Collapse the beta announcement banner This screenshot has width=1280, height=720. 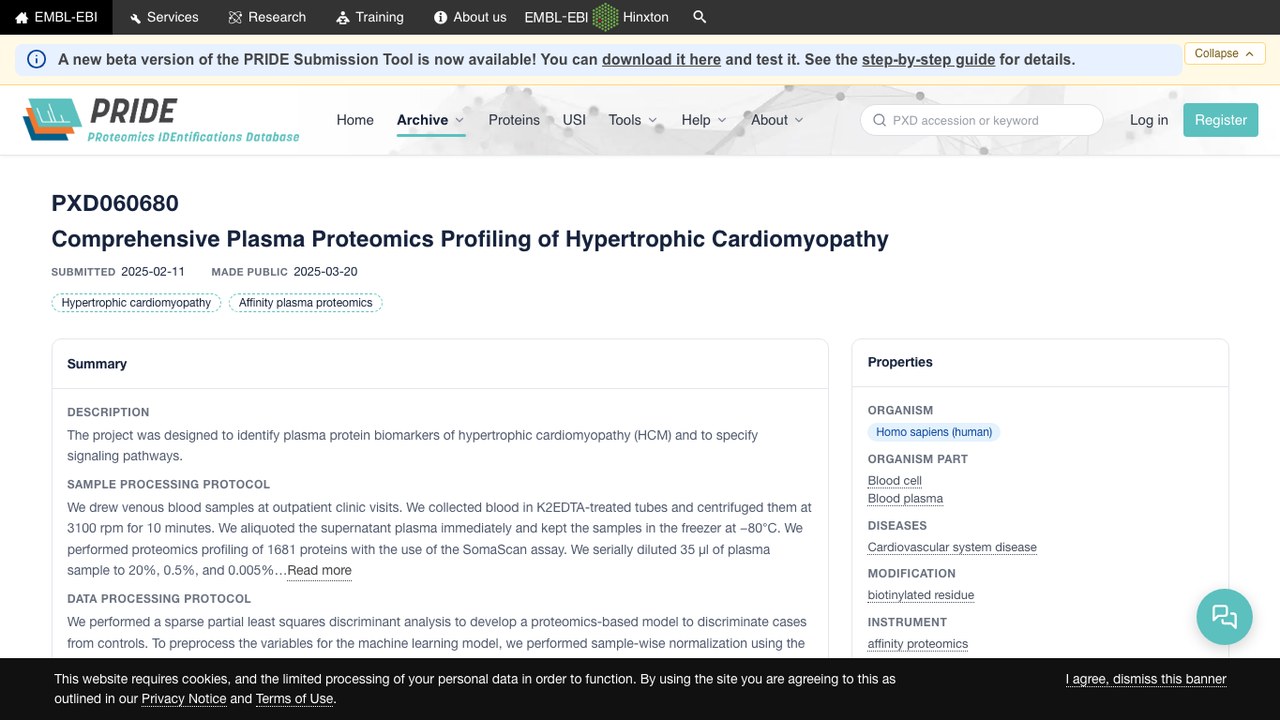click(1225, 53)
